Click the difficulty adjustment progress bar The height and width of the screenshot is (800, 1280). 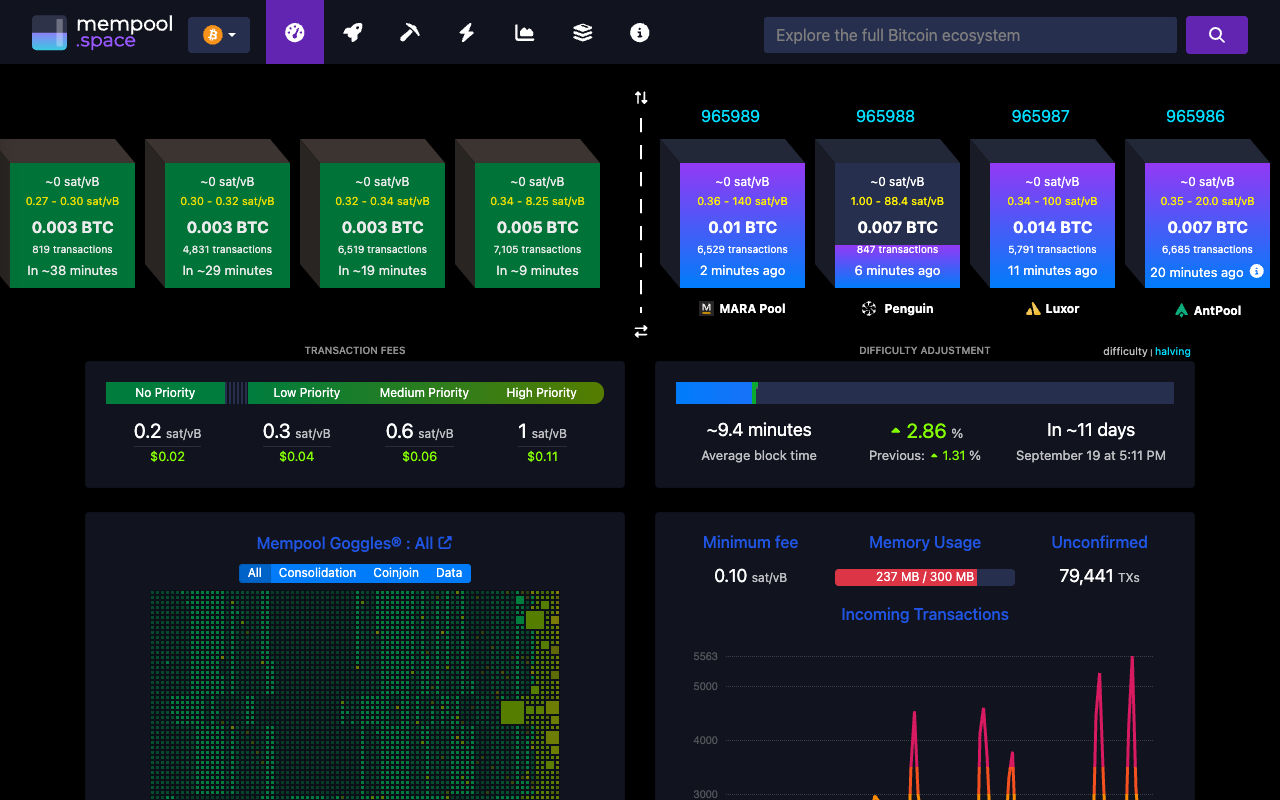click(925, 393)
